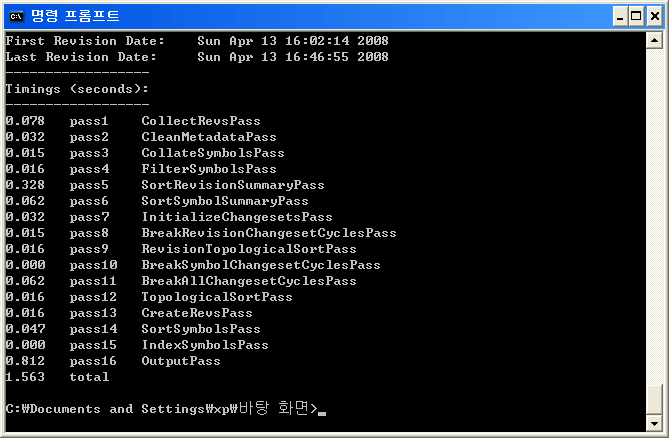The height and width of the screenshot is (438, 669).
Task: Click the TopologicalSortPass entry for pass12
Action: point(216,297)
